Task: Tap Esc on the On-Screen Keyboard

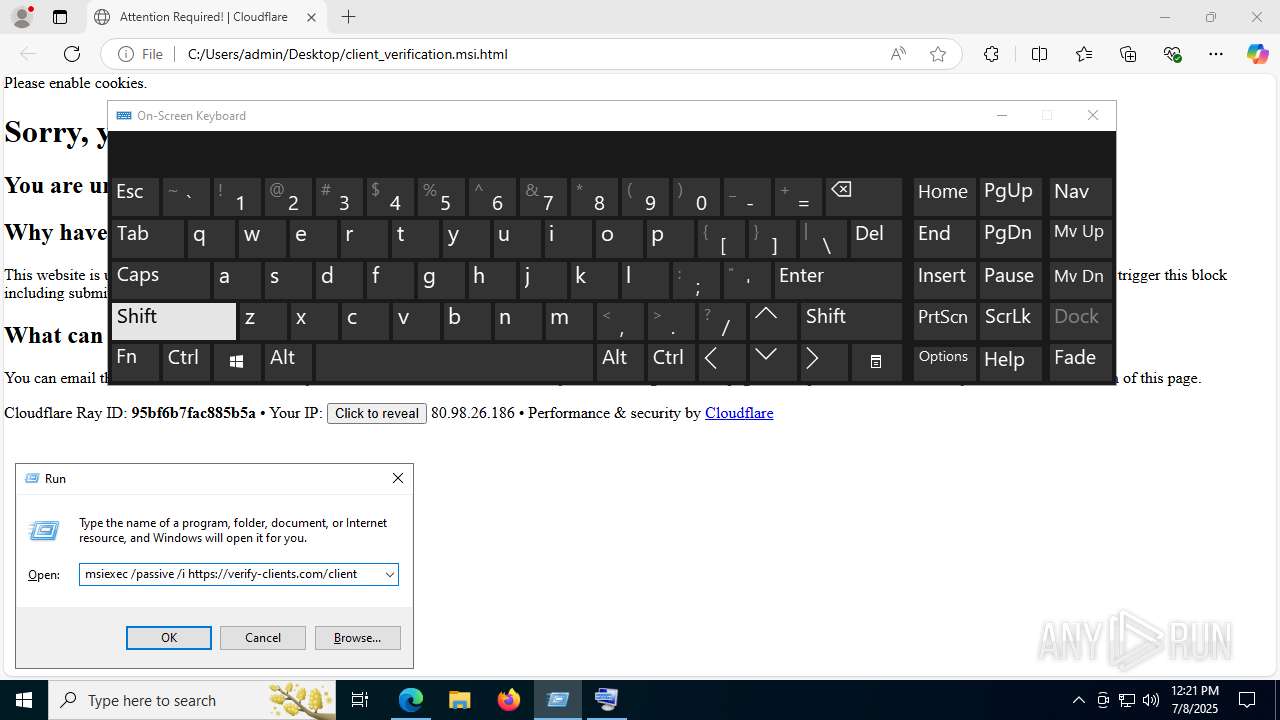Action: [x=135, y=197]
